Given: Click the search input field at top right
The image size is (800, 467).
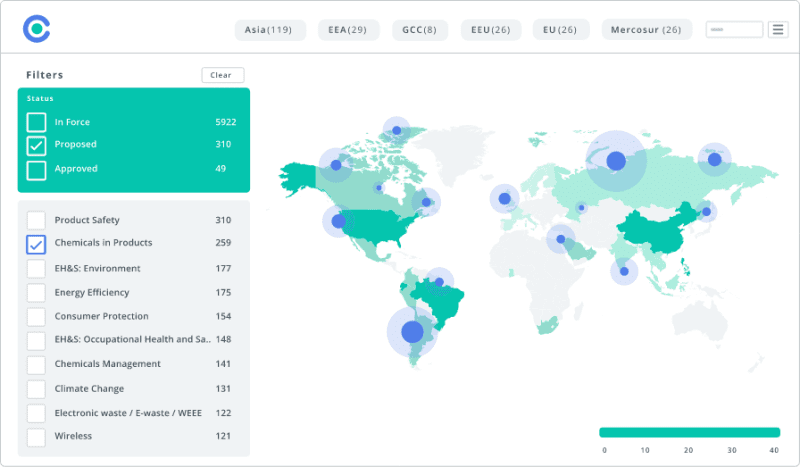Looking at the screenshot, I should point(734,30).
